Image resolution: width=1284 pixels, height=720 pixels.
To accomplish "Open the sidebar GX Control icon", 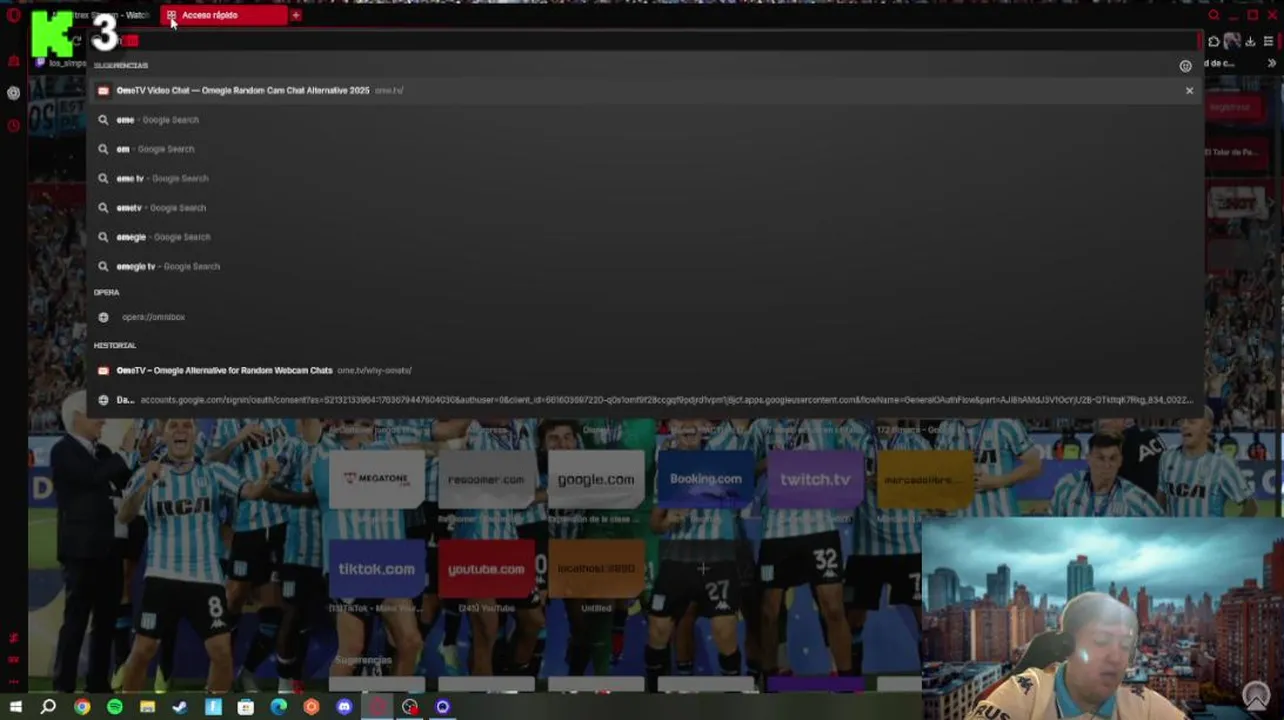I will [13, 61].
